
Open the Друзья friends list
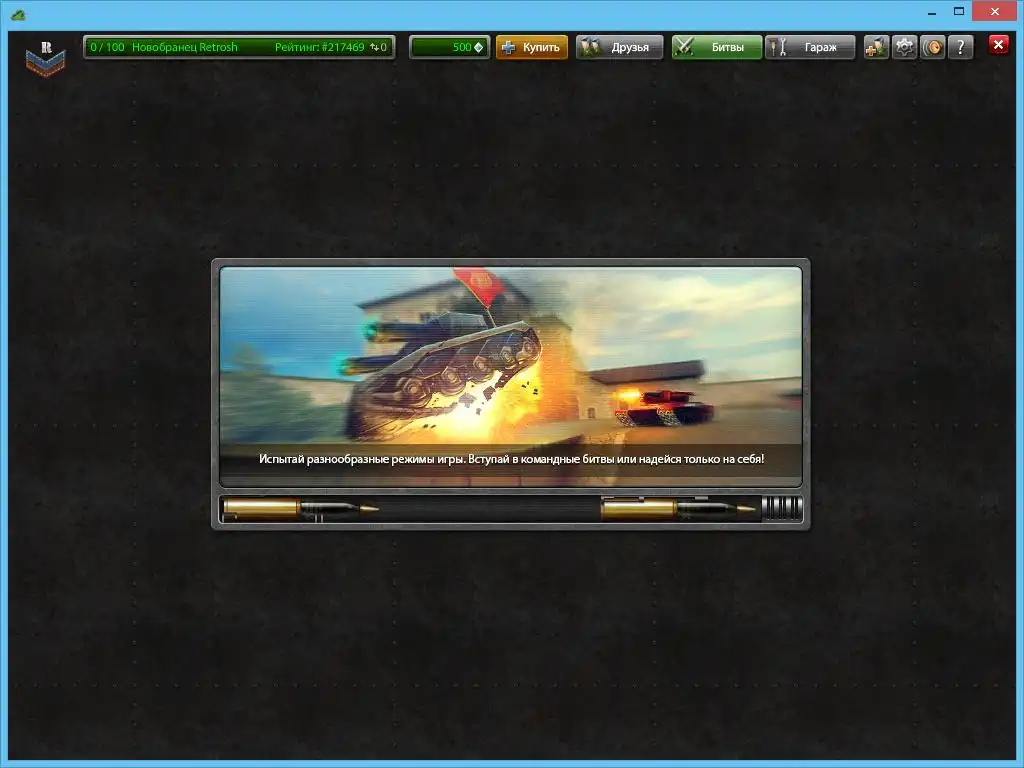click(619, 47)
